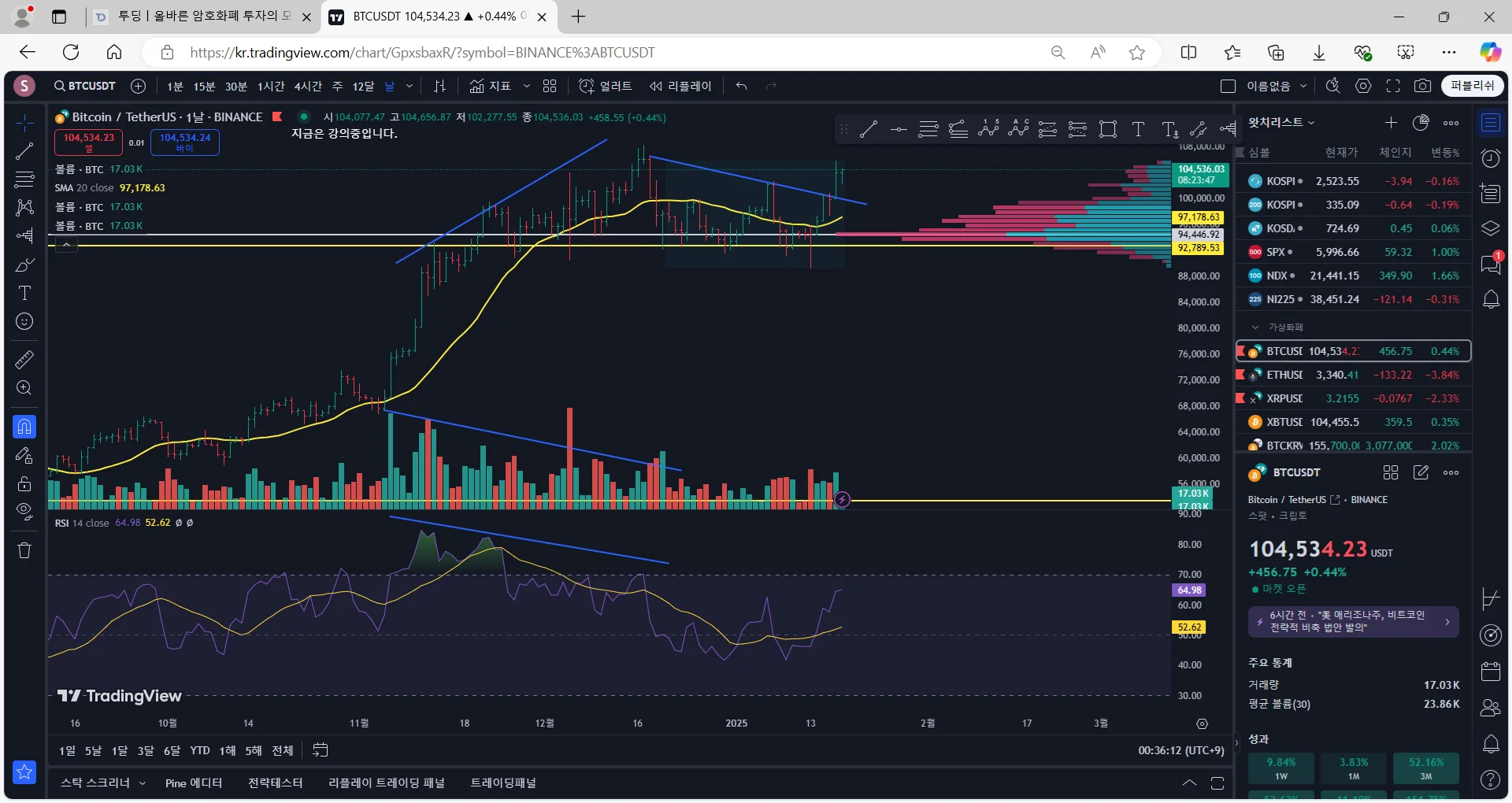Take a chart snapshot
1512x803 pixels.
[1422, 86]
